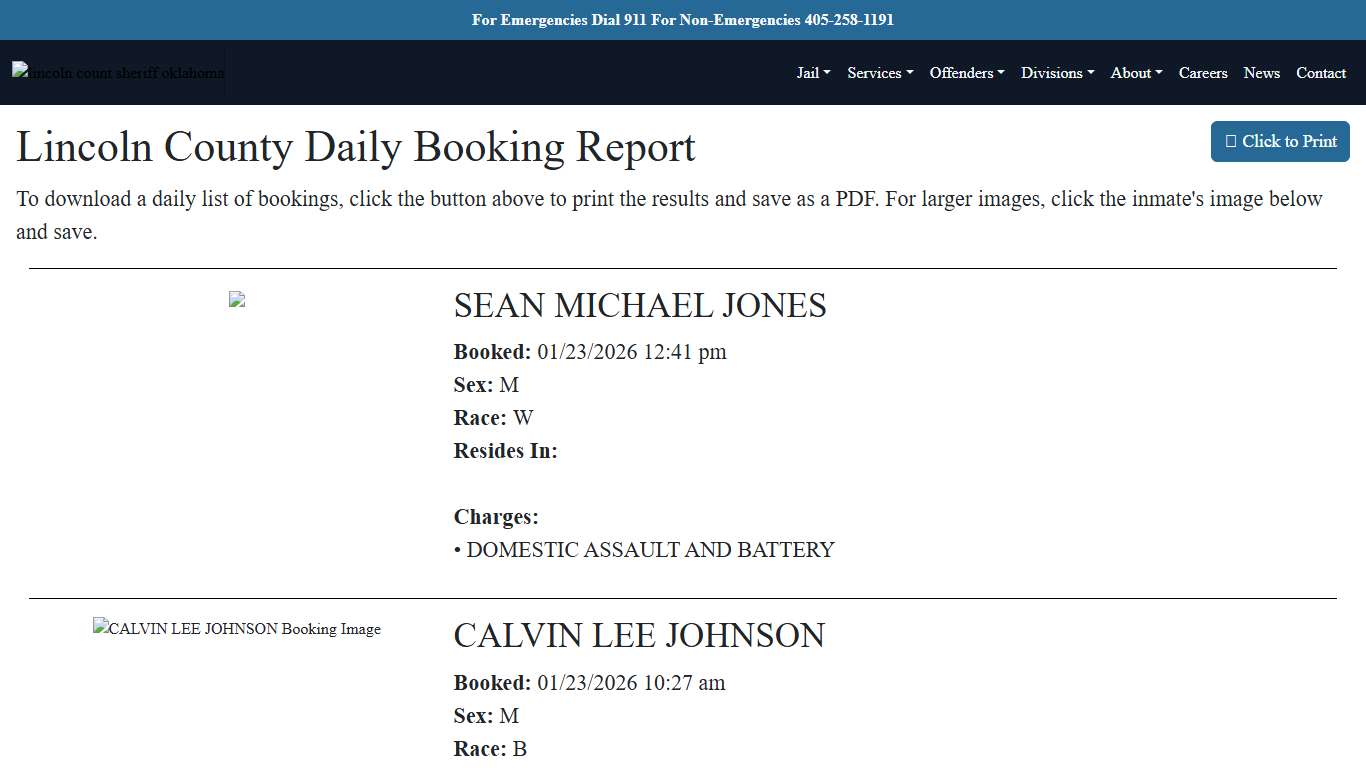Click the CALVIN LEE JOHNSON name heading
This screenshot has height=768, width=1366.
coord(639,636)
